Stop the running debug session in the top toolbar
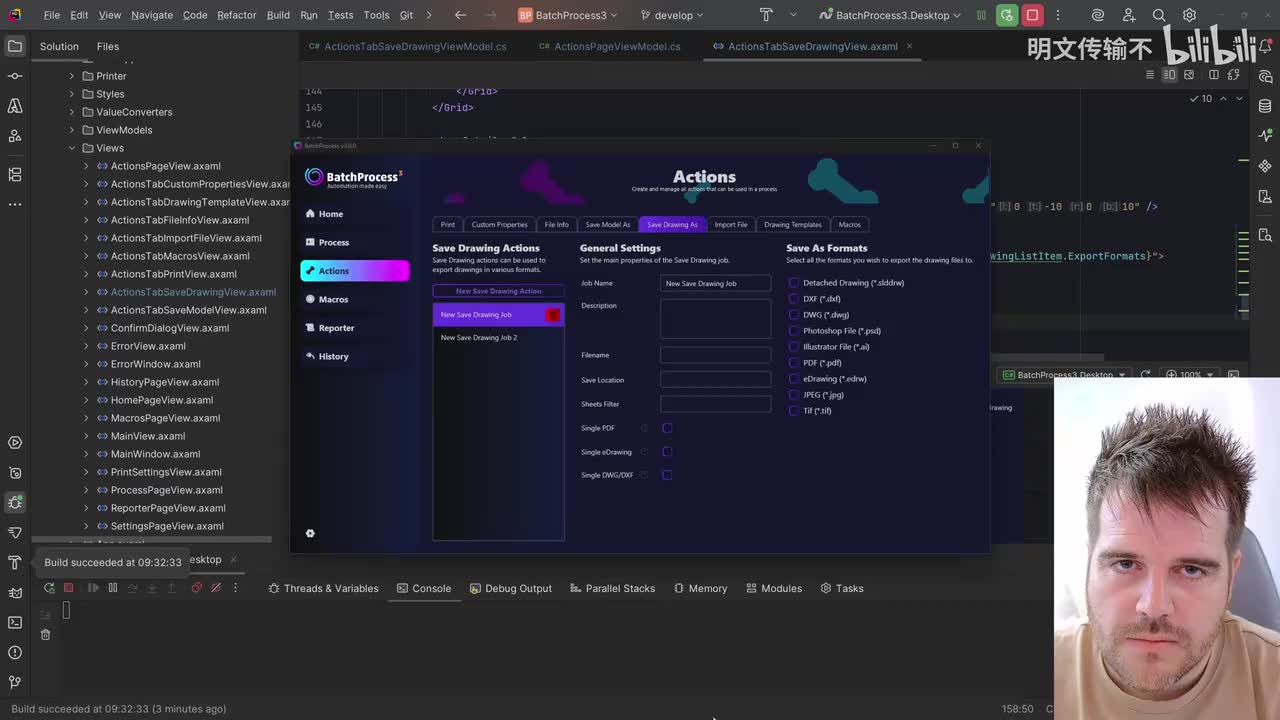Image resolution: width=1280 pixels, height=720 pixels. 1033,15
